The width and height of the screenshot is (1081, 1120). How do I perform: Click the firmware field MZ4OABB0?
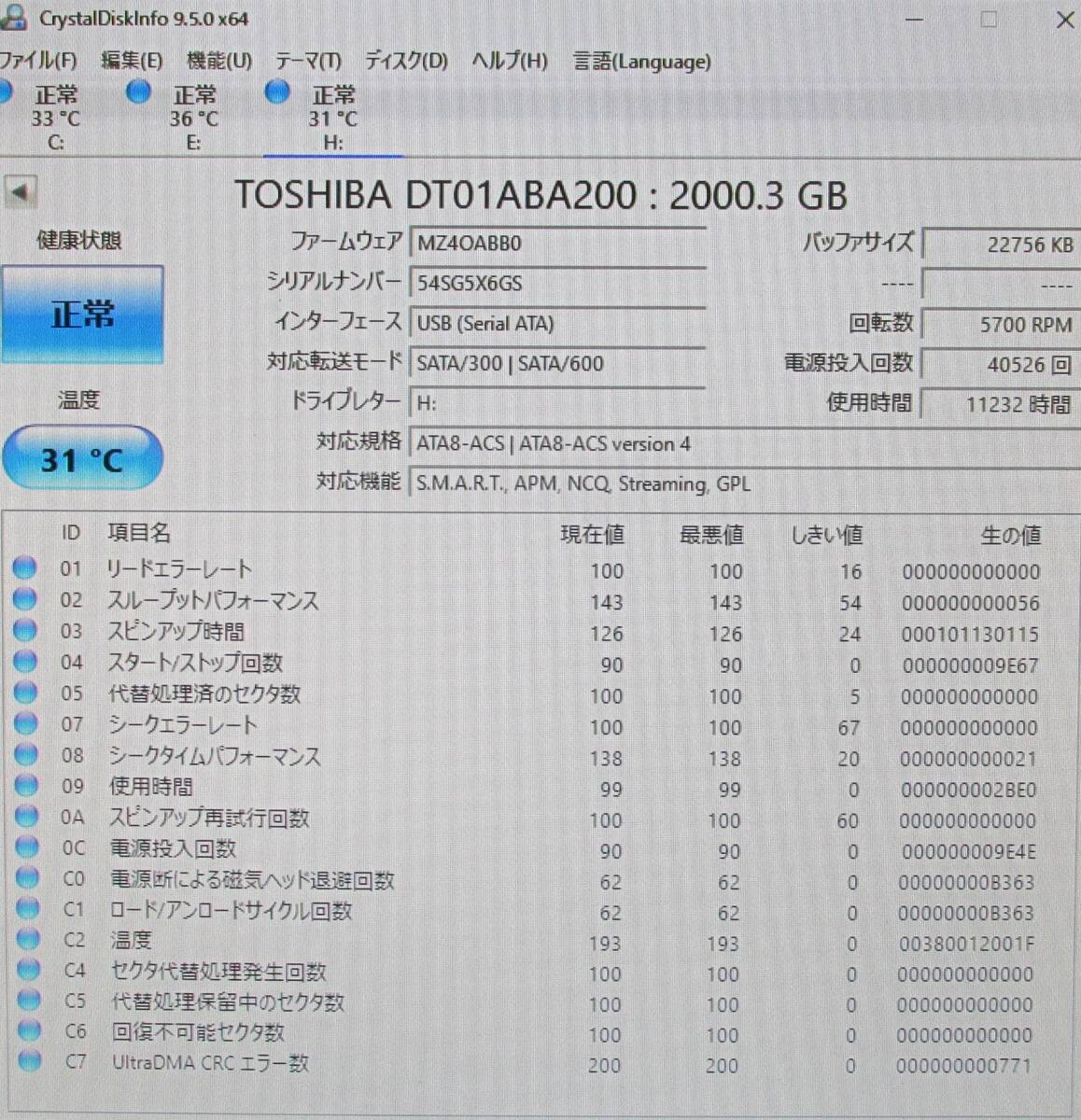(x=557, y=243)
